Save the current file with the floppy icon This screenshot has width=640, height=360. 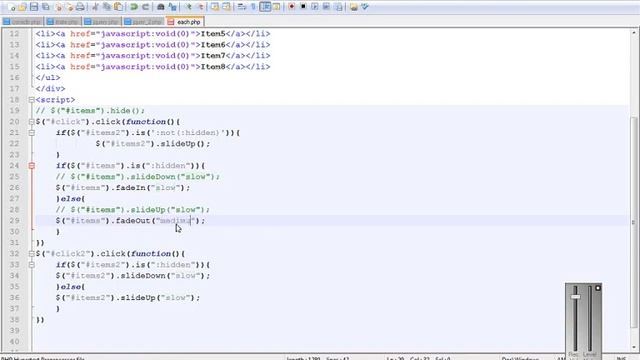coord(34,7)
